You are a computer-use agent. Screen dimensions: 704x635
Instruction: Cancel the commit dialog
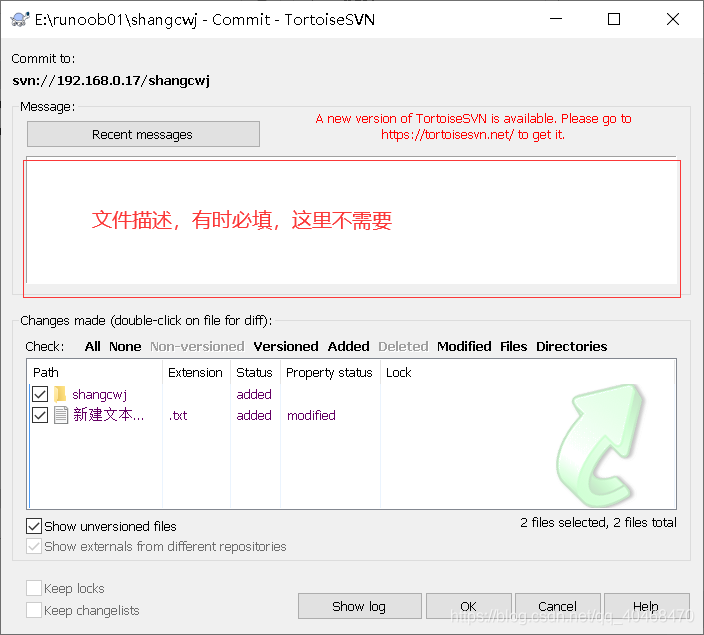(x=558, y=606)
